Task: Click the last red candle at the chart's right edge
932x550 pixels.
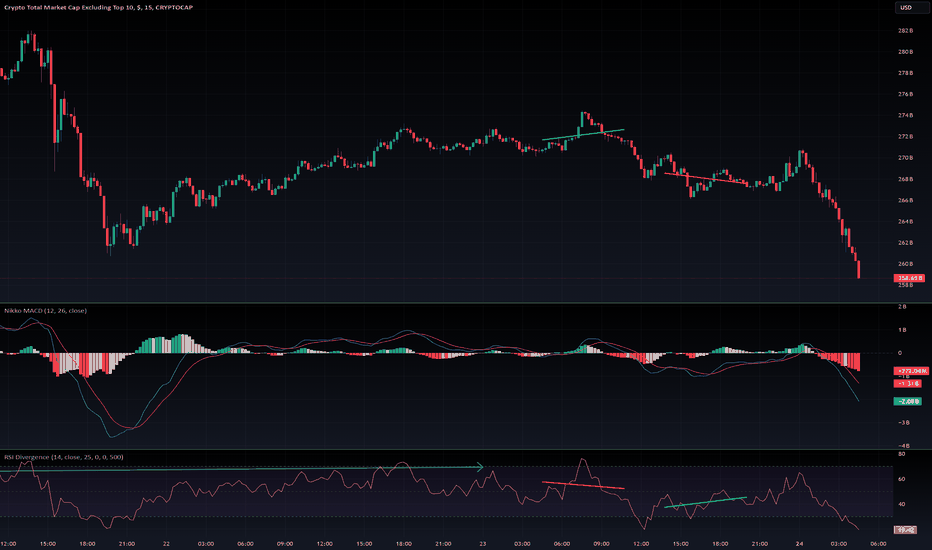Action: pyautogui.click(x=859, y=269)
